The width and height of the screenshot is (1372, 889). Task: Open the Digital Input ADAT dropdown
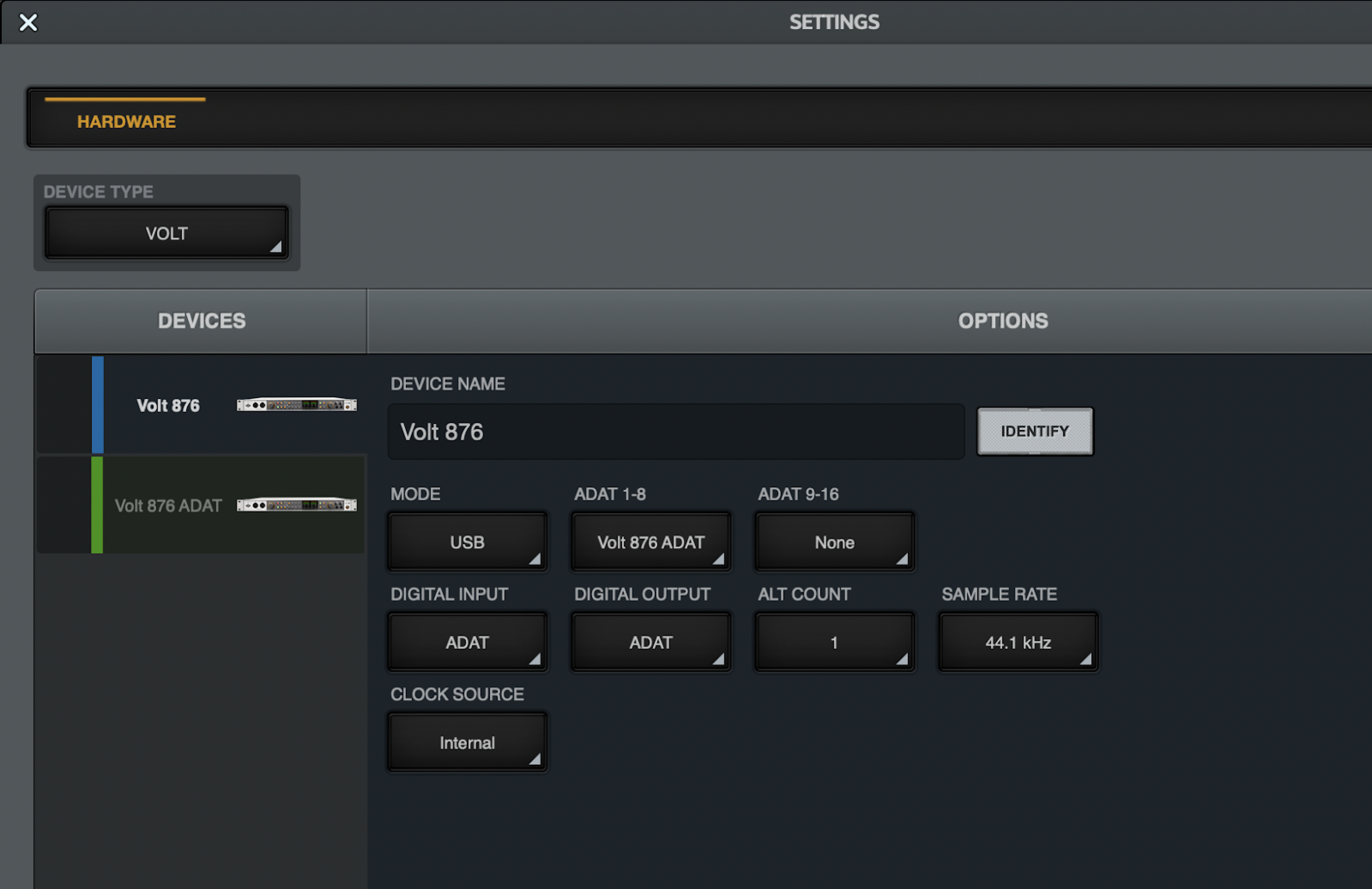click(467, 642)
